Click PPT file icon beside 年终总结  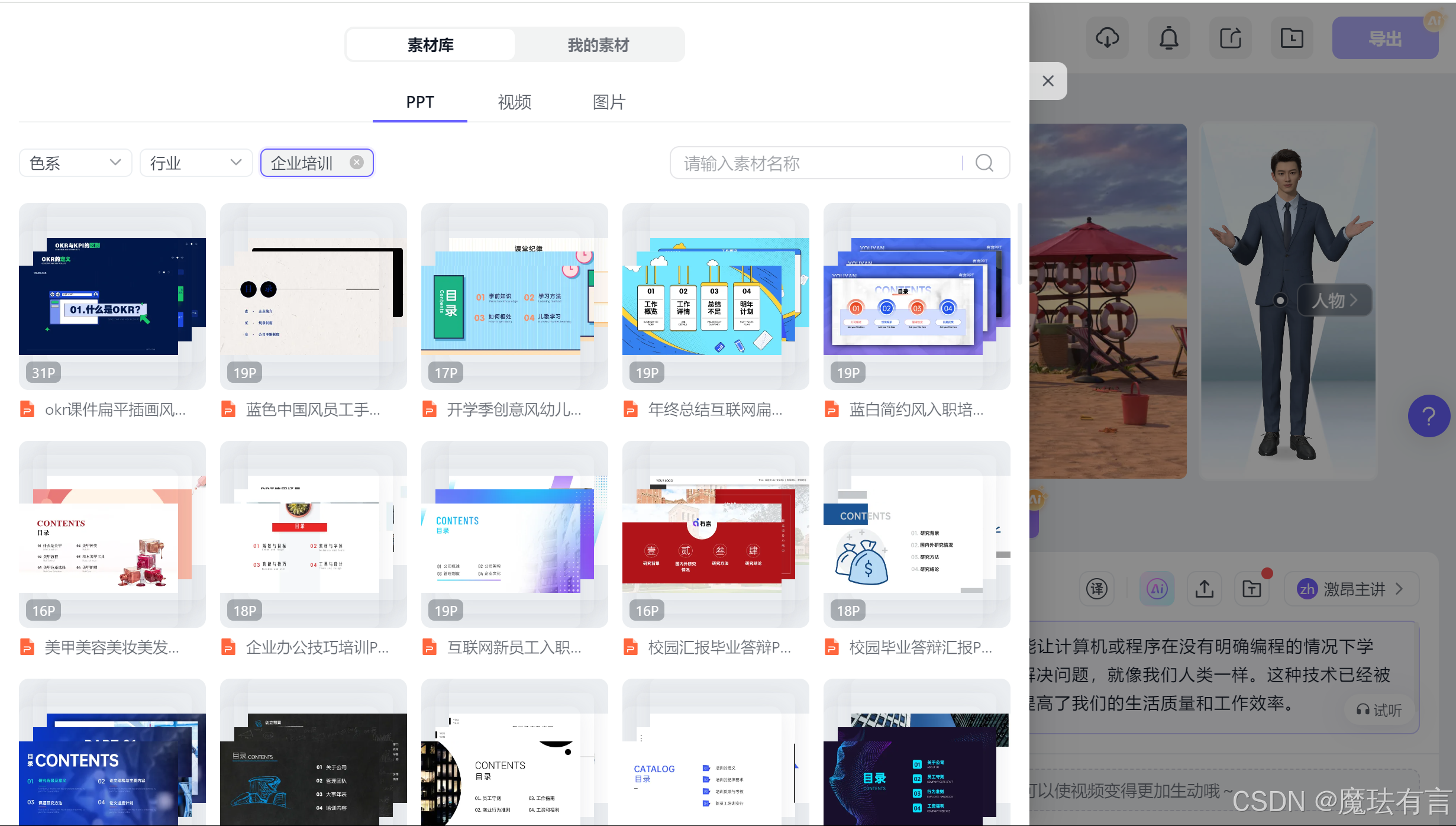coord(631,409)
